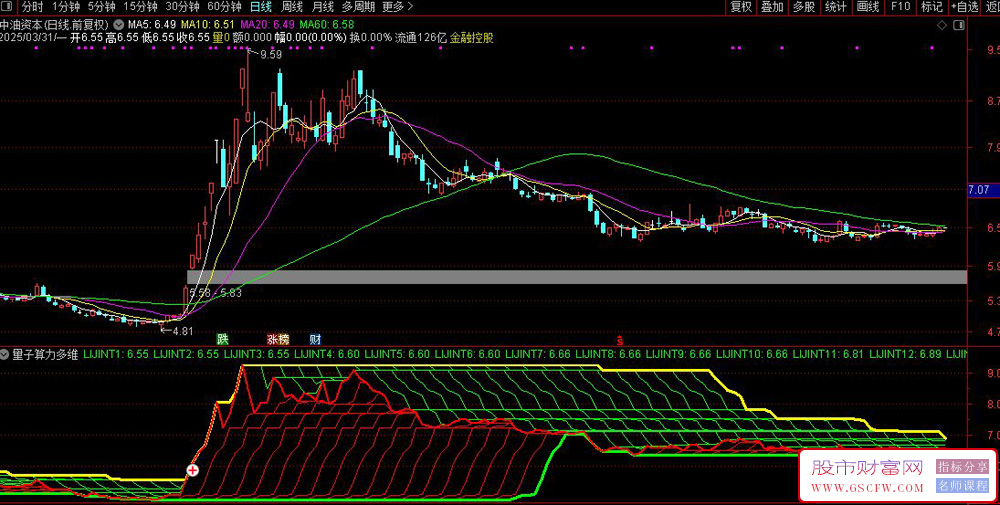The image size is (1000, 505).
Task: Expand the 更多 periods menu
Action: pyautogui.click(x=397, y=7)
